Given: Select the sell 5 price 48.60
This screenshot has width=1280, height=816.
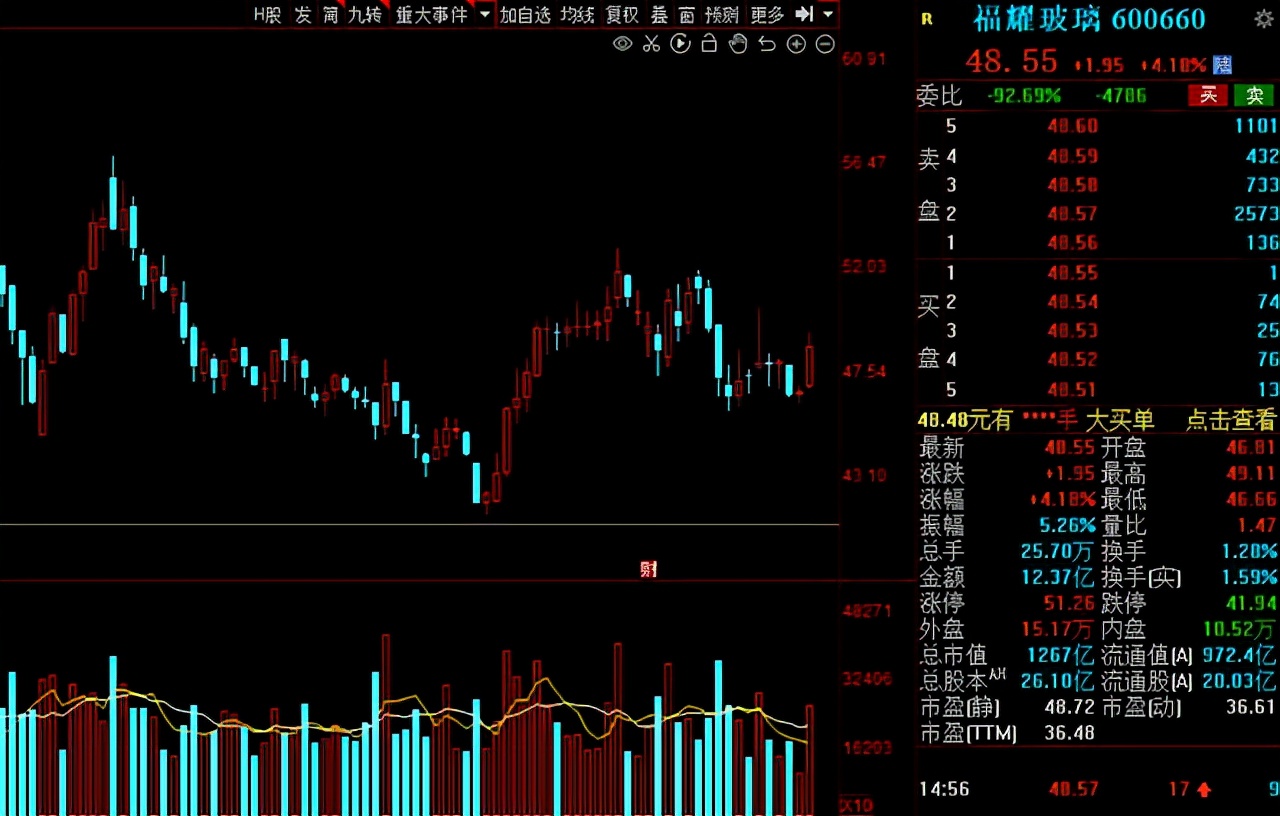Looking at the screenshot, I should click(1072, 126).
